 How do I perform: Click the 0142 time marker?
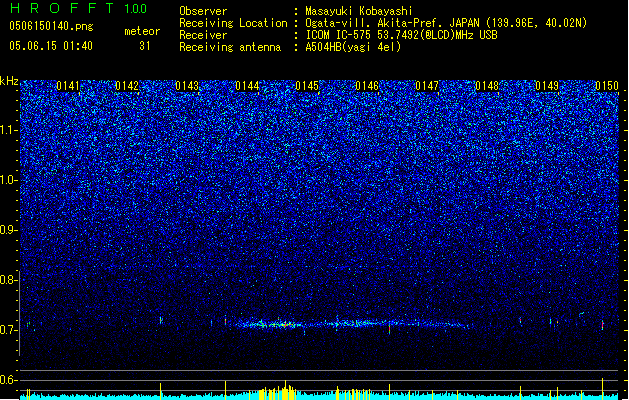127,86
